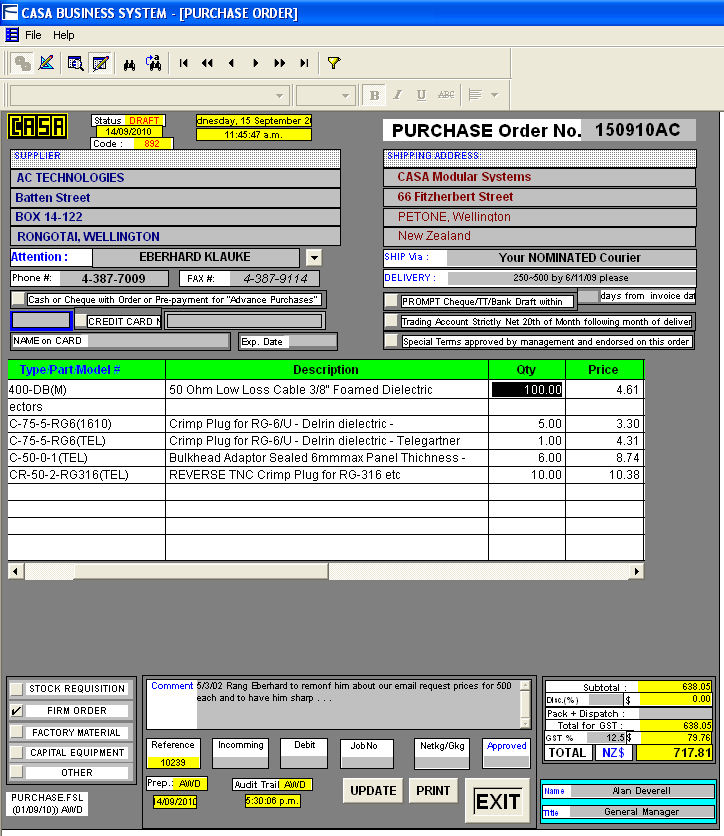This screenshot has height=836, width=724.
Task: Go to the previous record
Action: pos(231,63)
